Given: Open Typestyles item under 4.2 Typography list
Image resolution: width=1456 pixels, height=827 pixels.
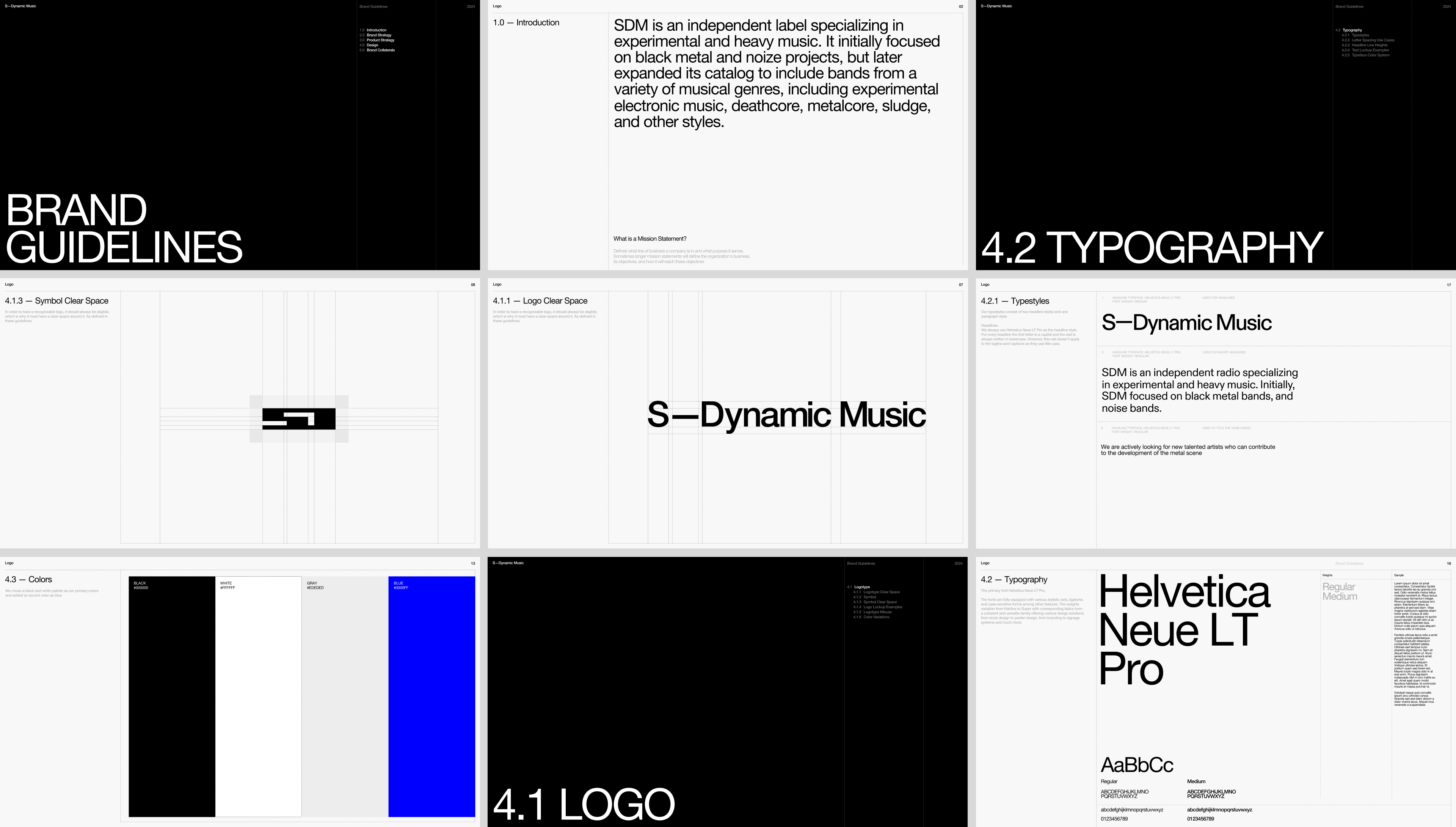Looking at the screenshot, I should coord(1360,35).
